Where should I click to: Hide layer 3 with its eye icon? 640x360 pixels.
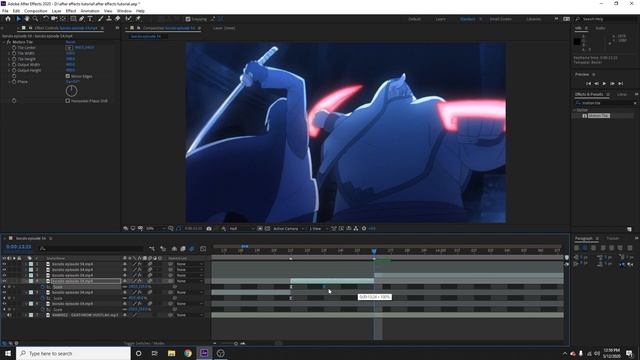click(4, 276)
